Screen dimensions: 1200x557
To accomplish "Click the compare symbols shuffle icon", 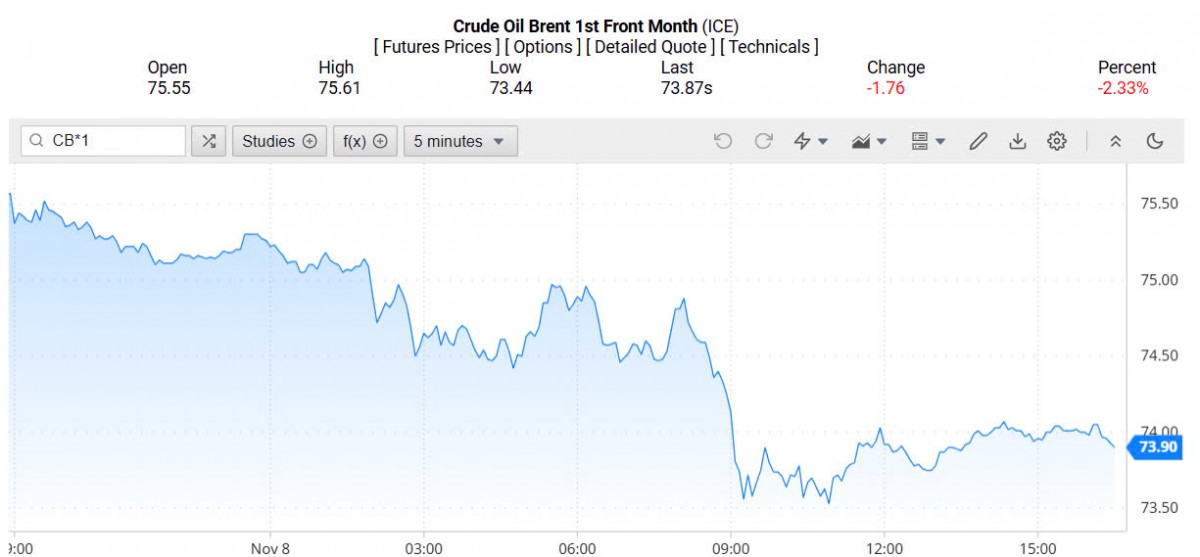I will 208,141.
